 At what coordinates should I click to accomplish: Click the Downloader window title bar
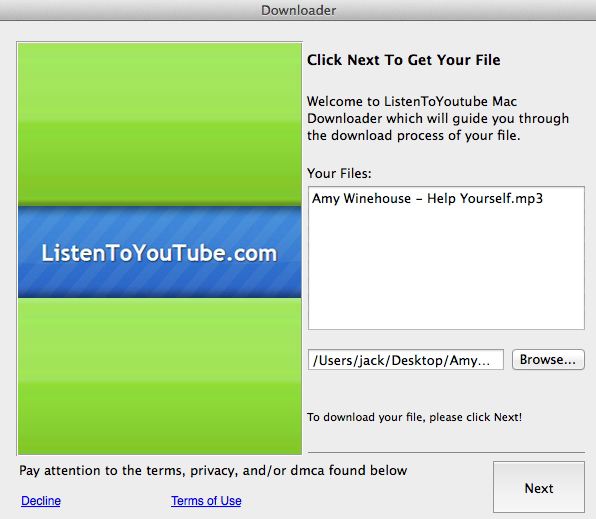(298, 10)
